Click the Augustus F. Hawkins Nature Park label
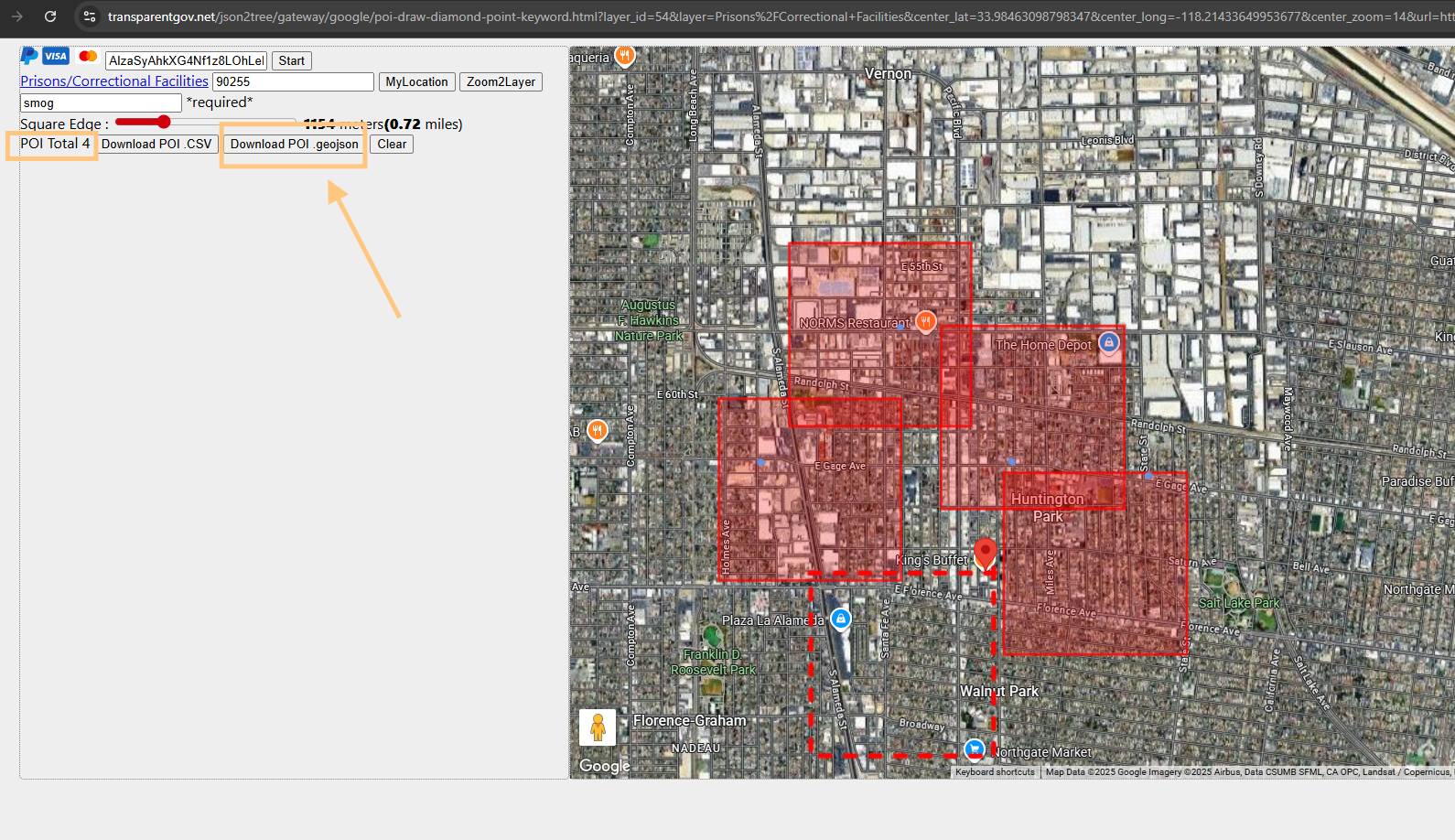 (x=649, y=320)
